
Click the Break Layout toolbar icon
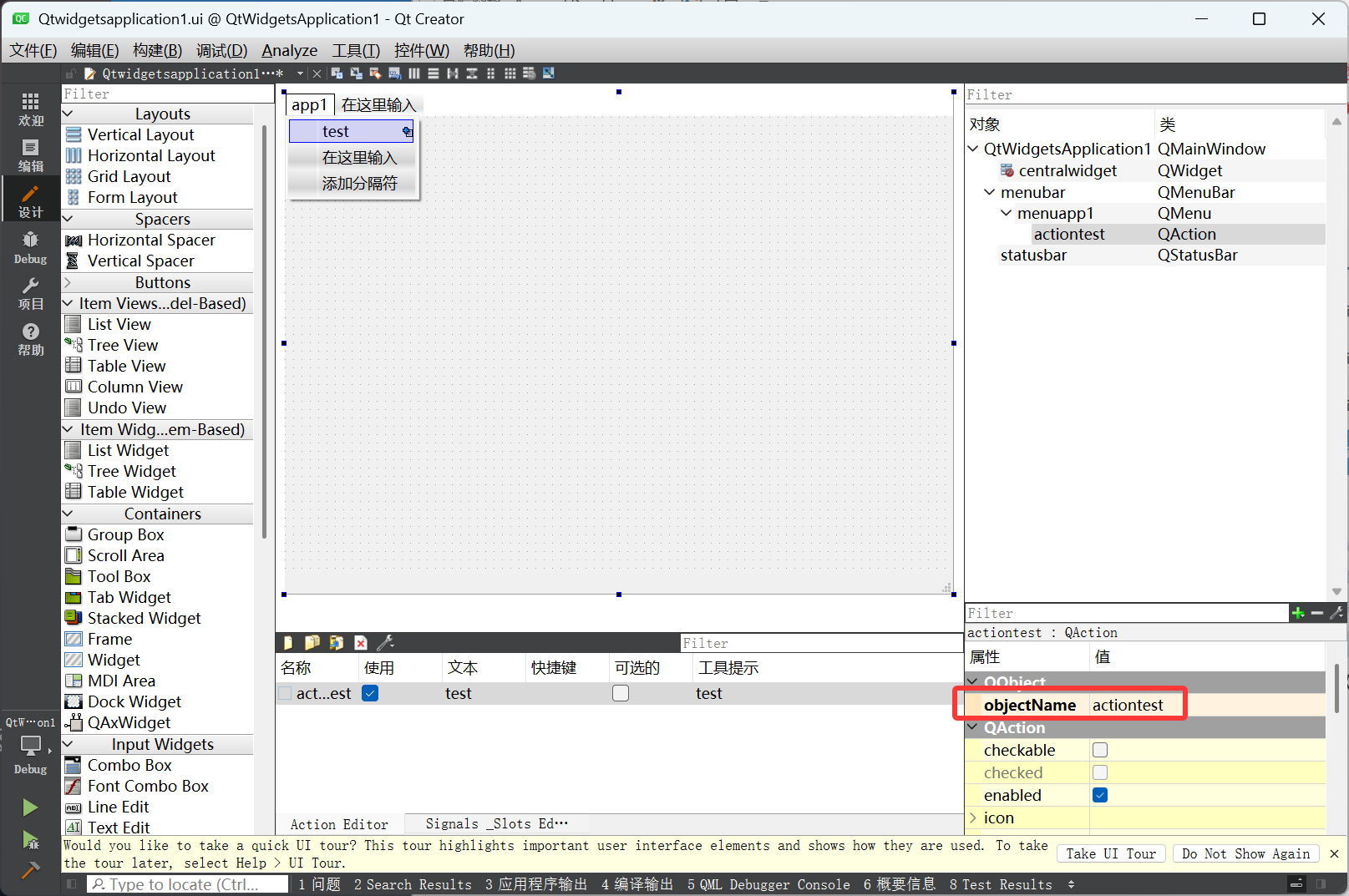click(530, 73)
